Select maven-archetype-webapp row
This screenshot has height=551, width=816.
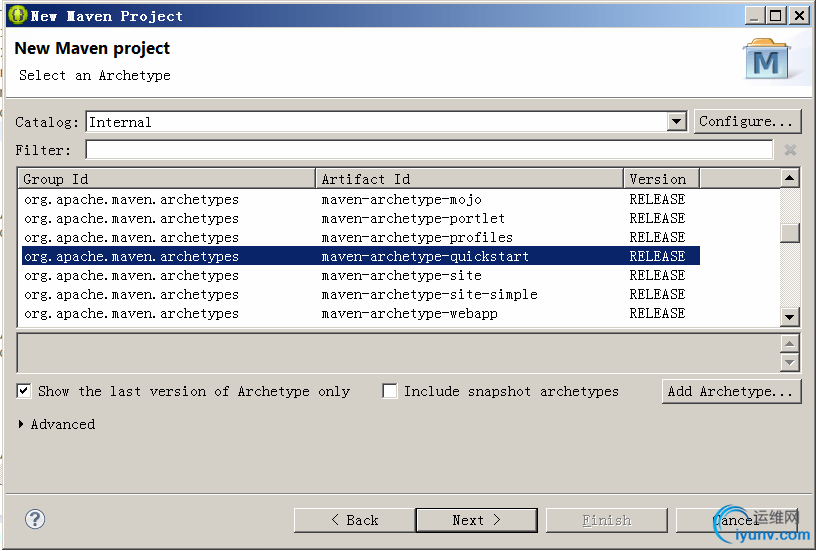click(x=360, y=313)
